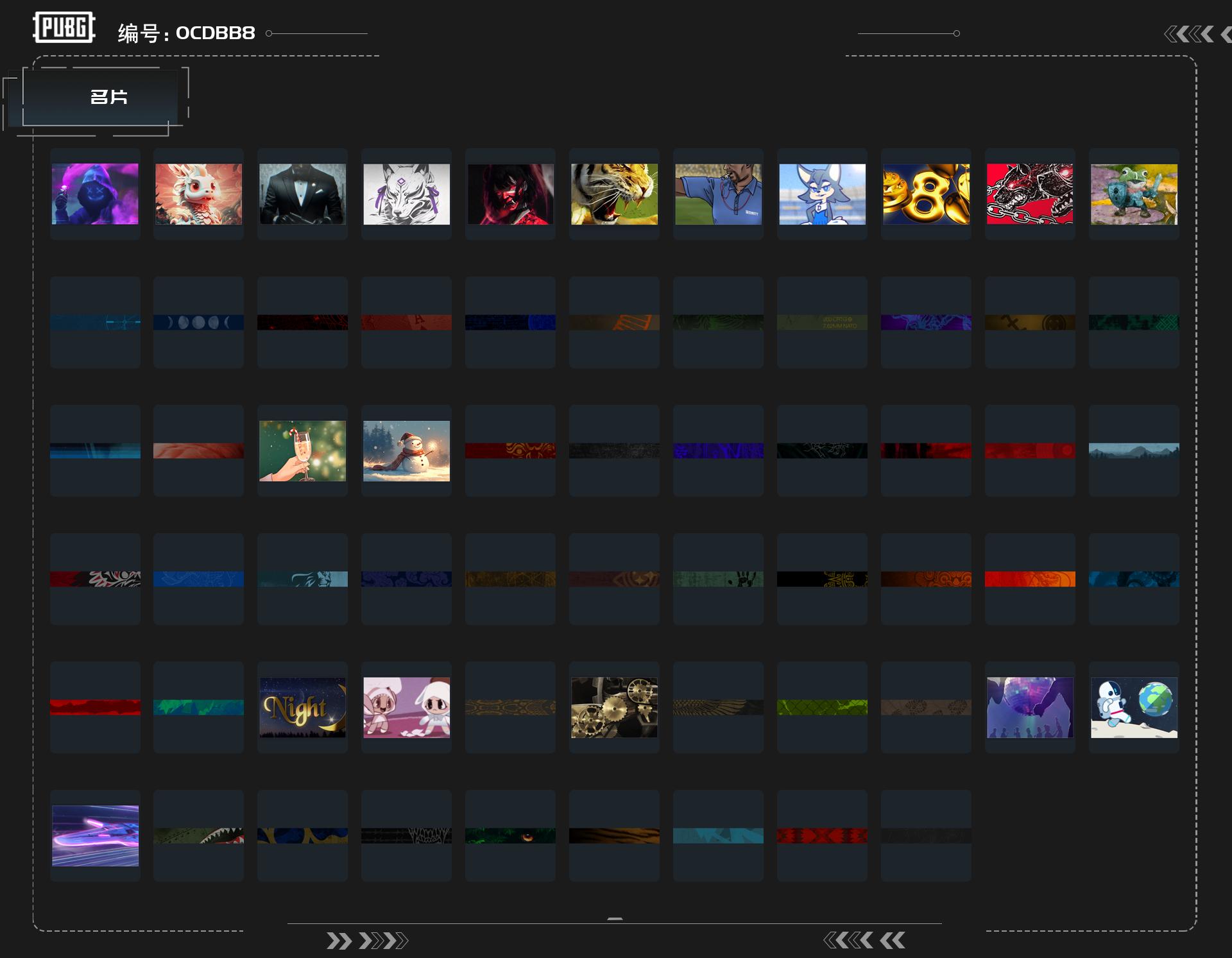The height and width of the screenshot is (958, 1232).
Task: Click the chevron arrows at top right
Action: tap(1197, 34)
